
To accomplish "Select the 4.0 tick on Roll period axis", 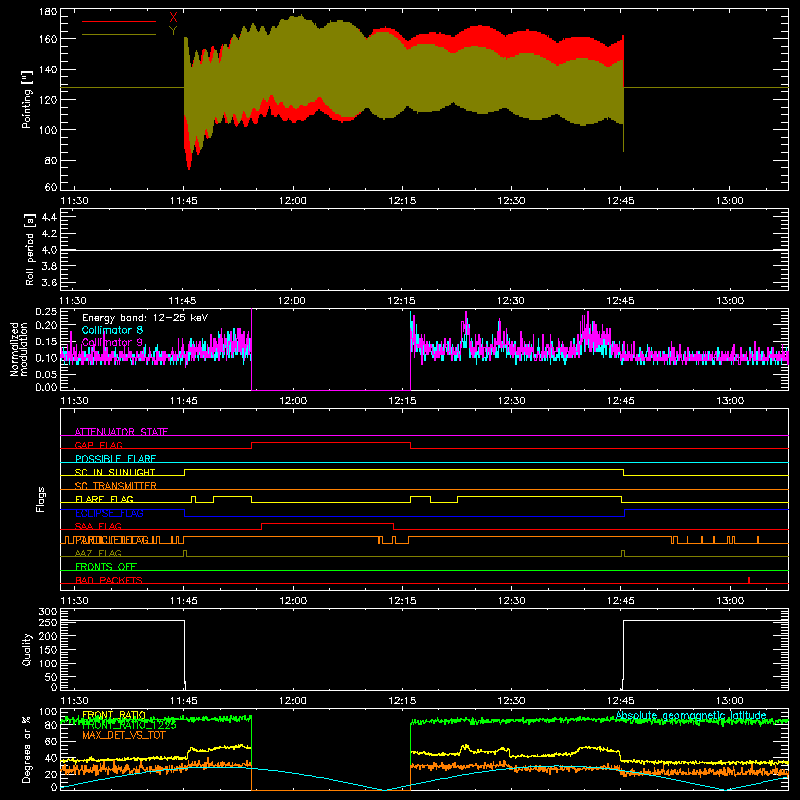I will click(x=49, y=250).
